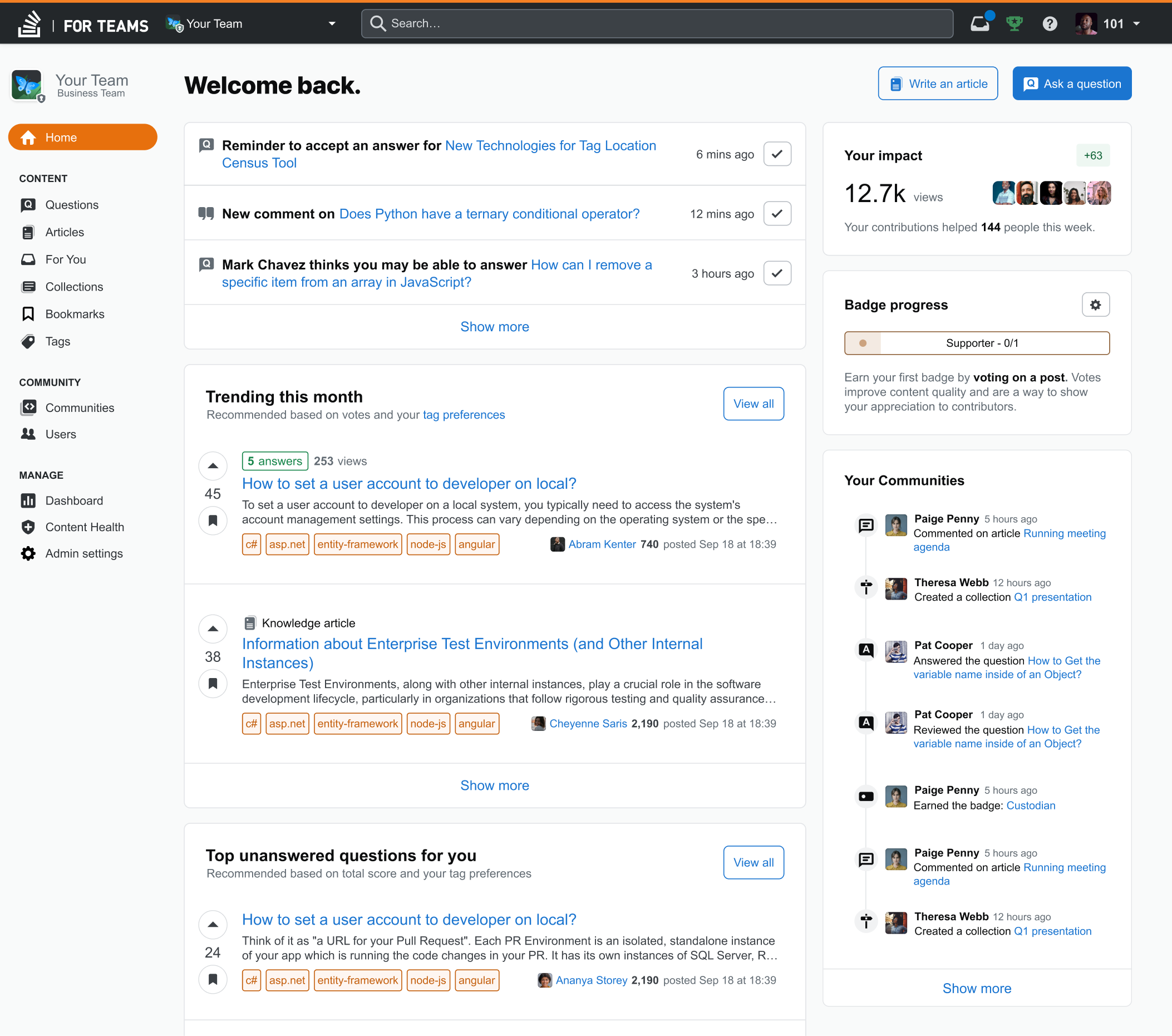Expand the user menu arrow next to 101

point(1136,24)
